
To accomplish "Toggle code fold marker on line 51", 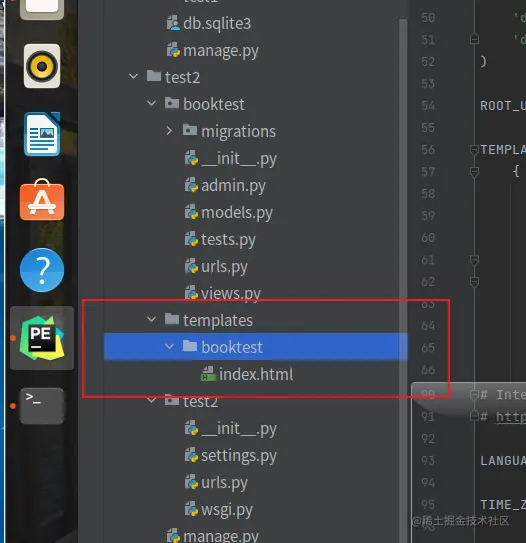I will [x=474, y=38].
